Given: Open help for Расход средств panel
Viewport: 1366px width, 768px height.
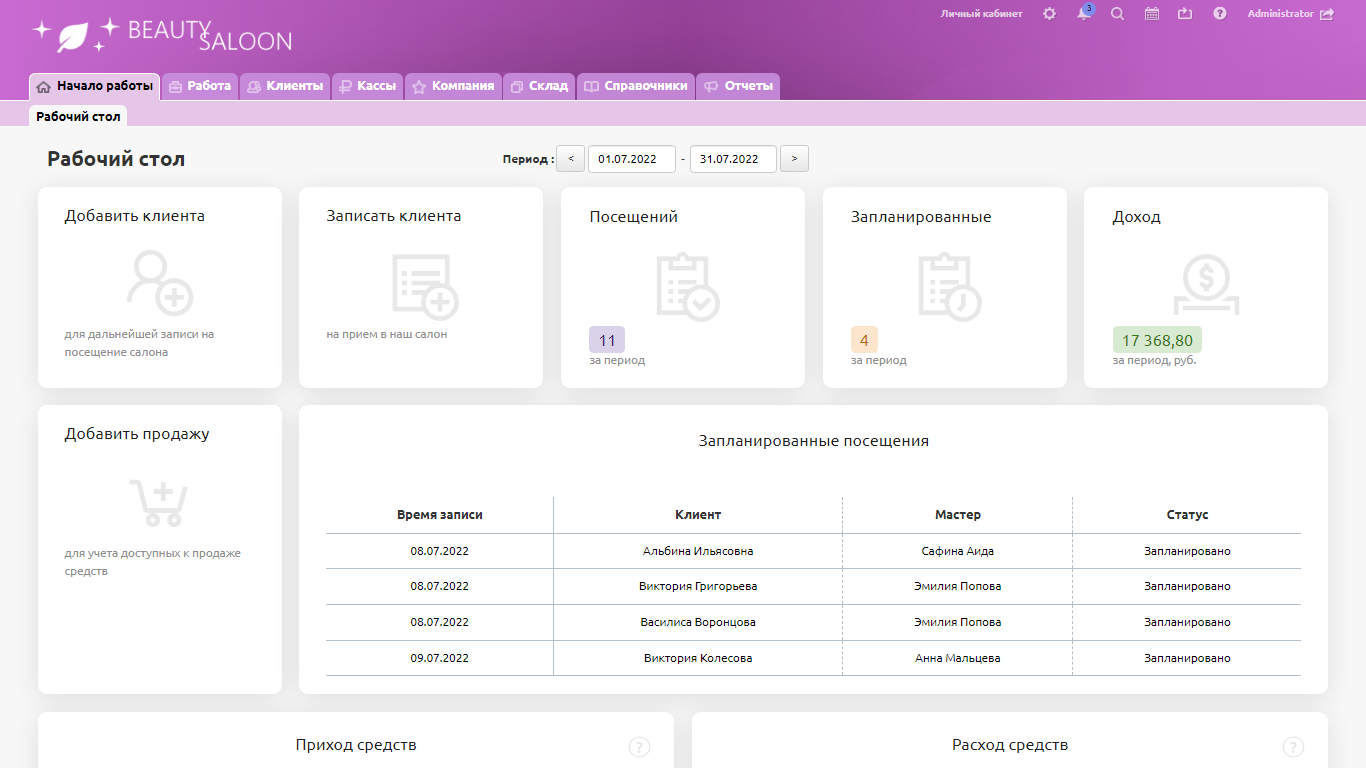Looking at the screenshot, I should point(1293,747).
